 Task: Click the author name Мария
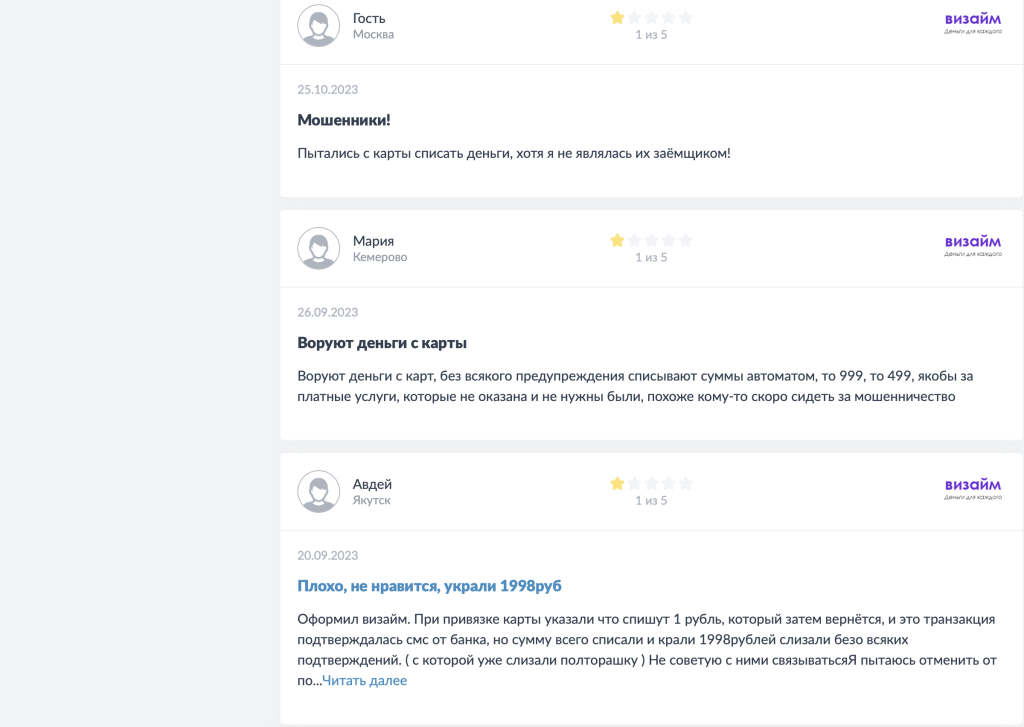(x=373, y=241)
